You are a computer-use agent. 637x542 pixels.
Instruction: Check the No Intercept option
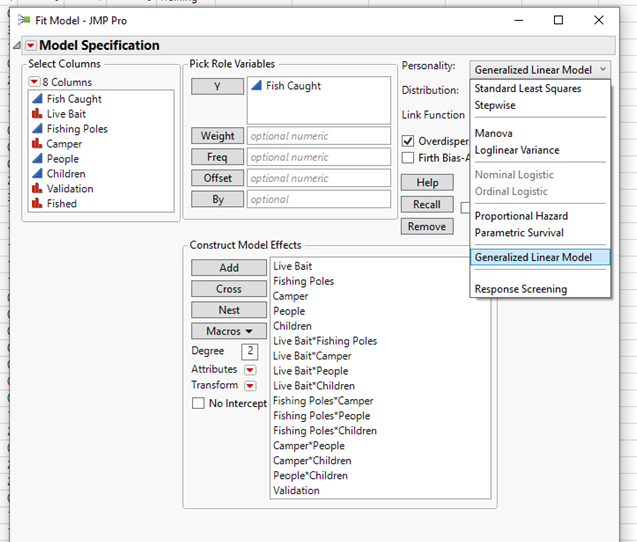(x=198, y=403)
